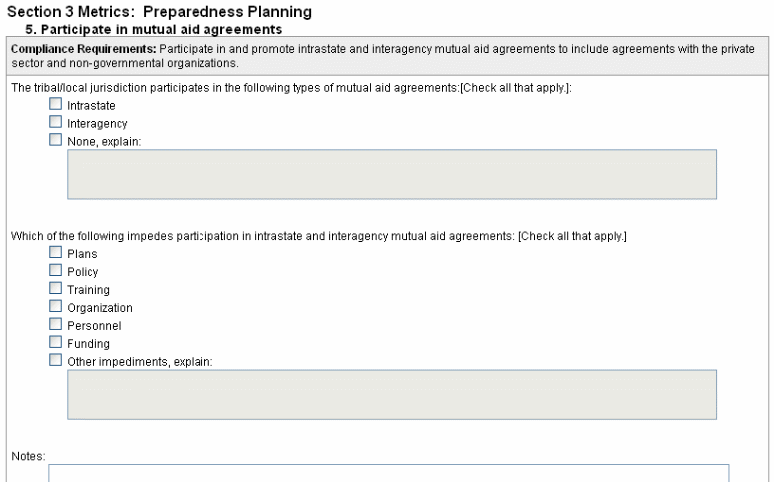The height and width of the screenshot is (482, 774).
Task: Mark the Organization checkbox
Action: pos(55,307)
